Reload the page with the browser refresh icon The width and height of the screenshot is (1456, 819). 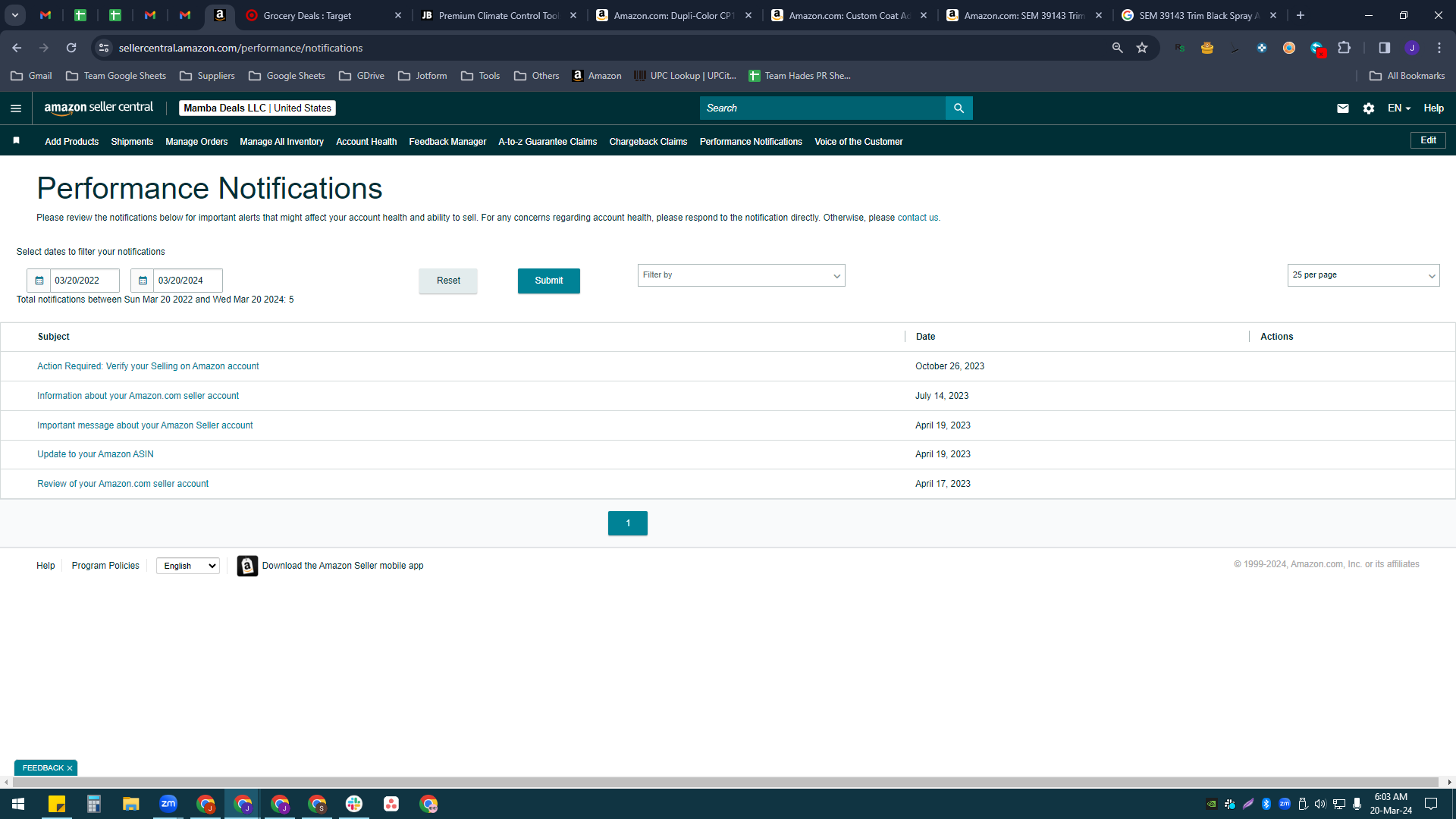tap(71, 48)
